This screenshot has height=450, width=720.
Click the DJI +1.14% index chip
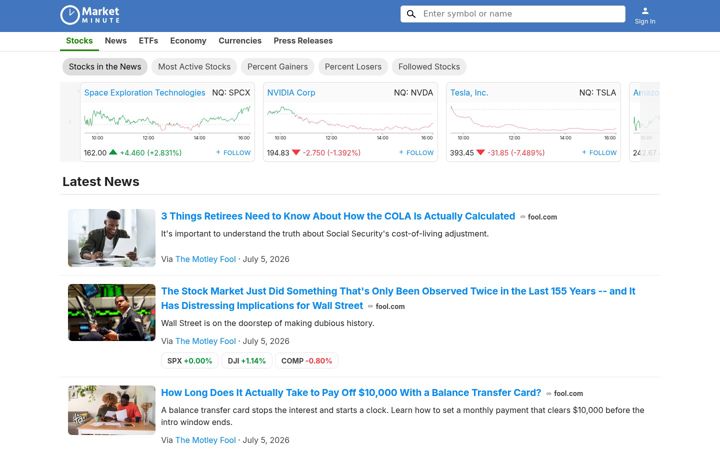pos(247,361)
